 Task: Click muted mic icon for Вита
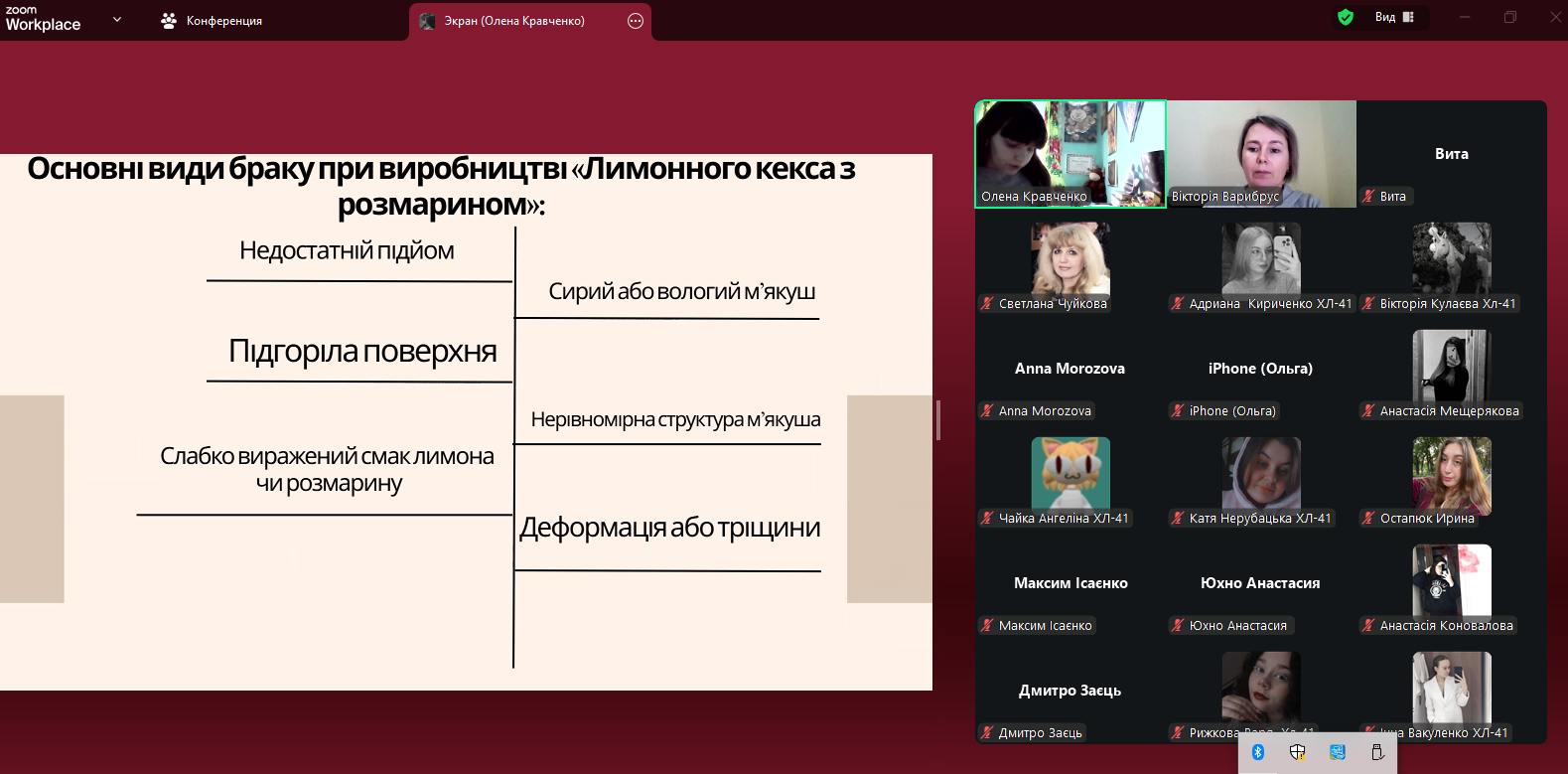1368,197
